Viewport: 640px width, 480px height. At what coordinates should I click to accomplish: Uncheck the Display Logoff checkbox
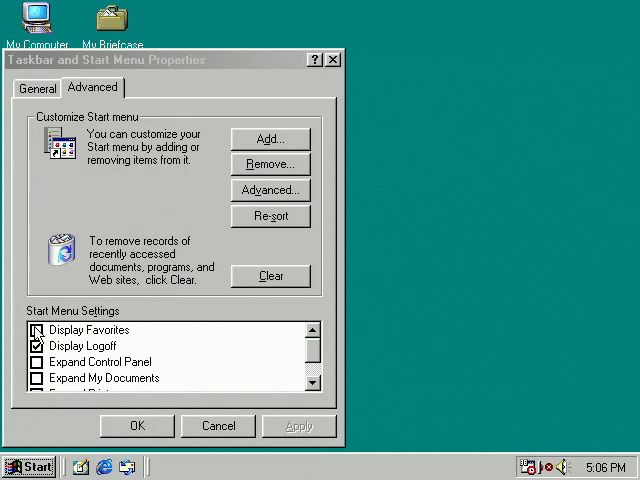tap(37, 346)
